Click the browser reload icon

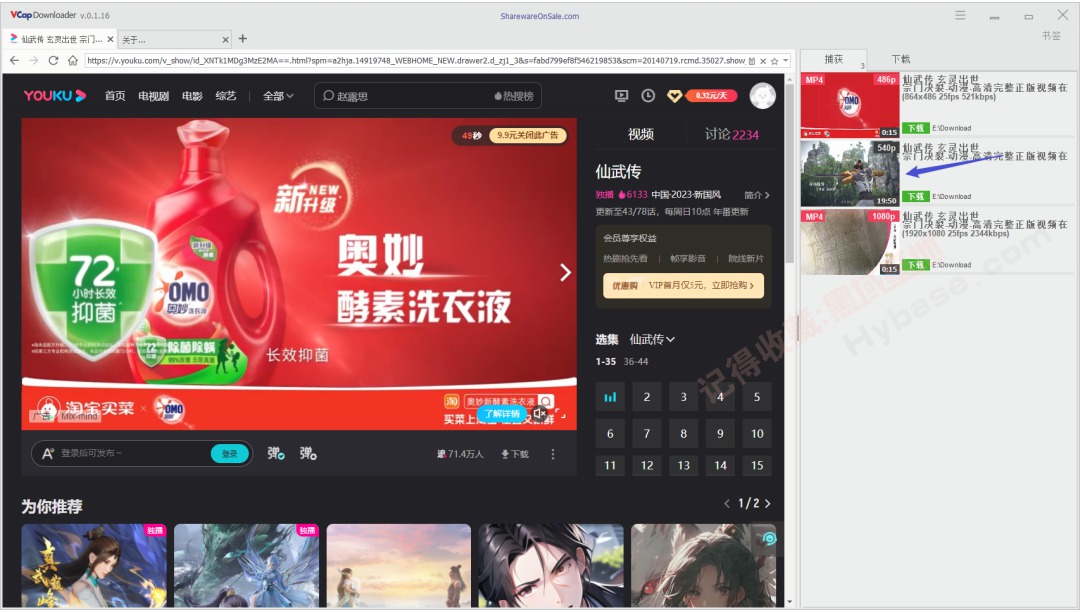[x=53, y=60]
